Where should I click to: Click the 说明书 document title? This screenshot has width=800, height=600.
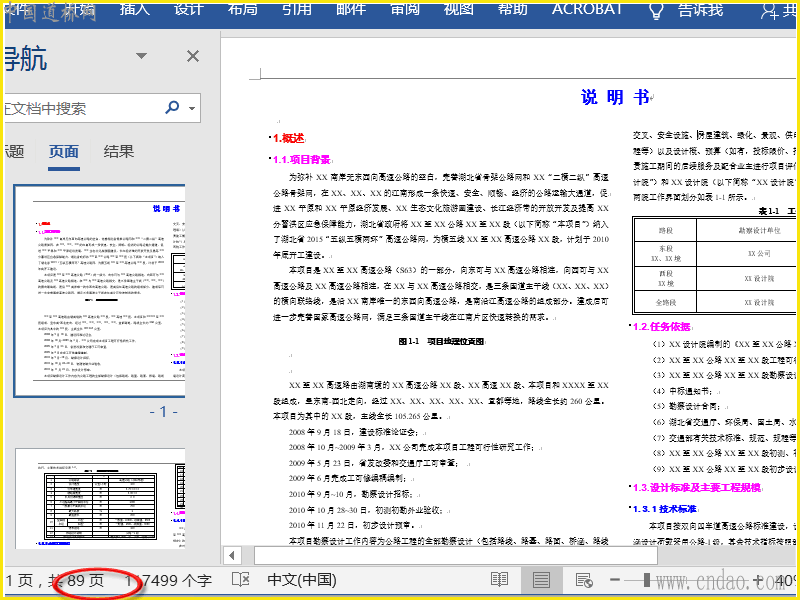(x=615, y=97)
